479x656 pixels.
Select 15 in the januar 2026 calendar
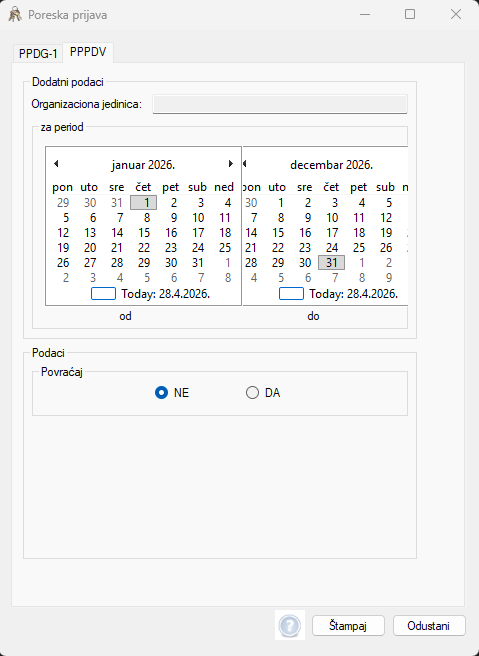(144, 233)
